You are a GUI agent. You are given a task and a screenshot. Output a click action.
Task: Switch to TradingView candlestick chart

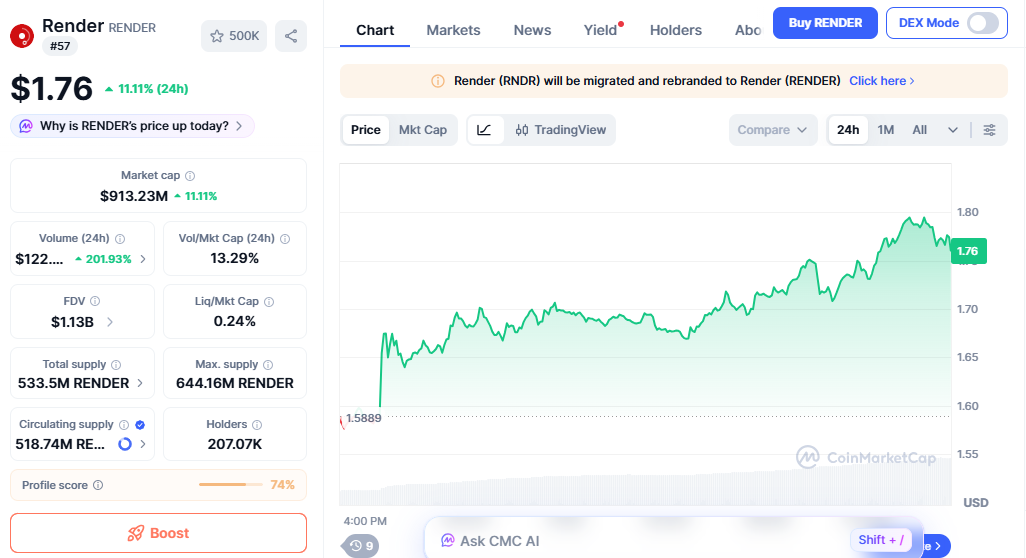pyautogui.click(x=561, y=130)
